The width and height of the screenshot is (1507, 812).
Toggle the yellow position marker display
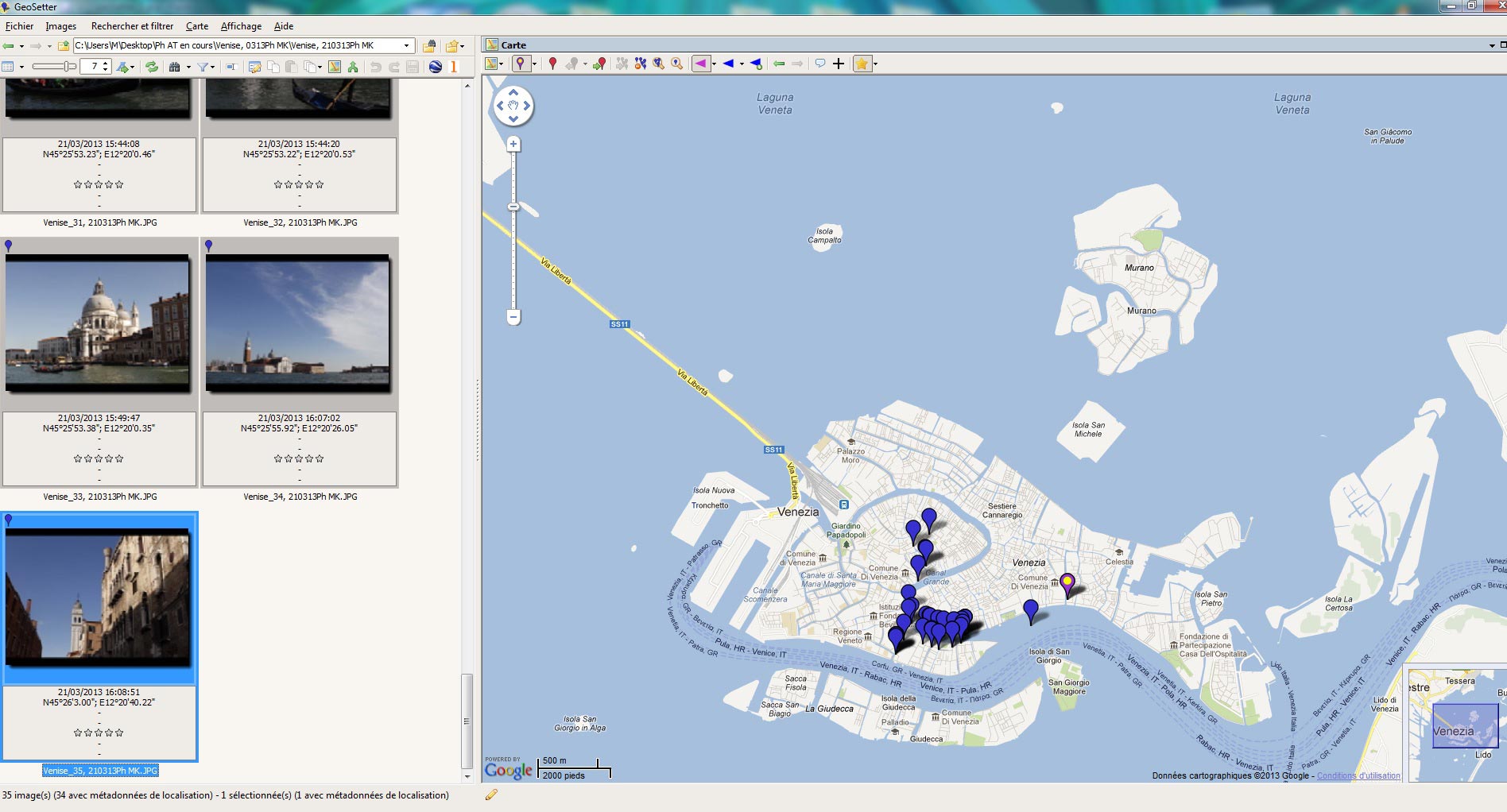[x=520, y=64]
